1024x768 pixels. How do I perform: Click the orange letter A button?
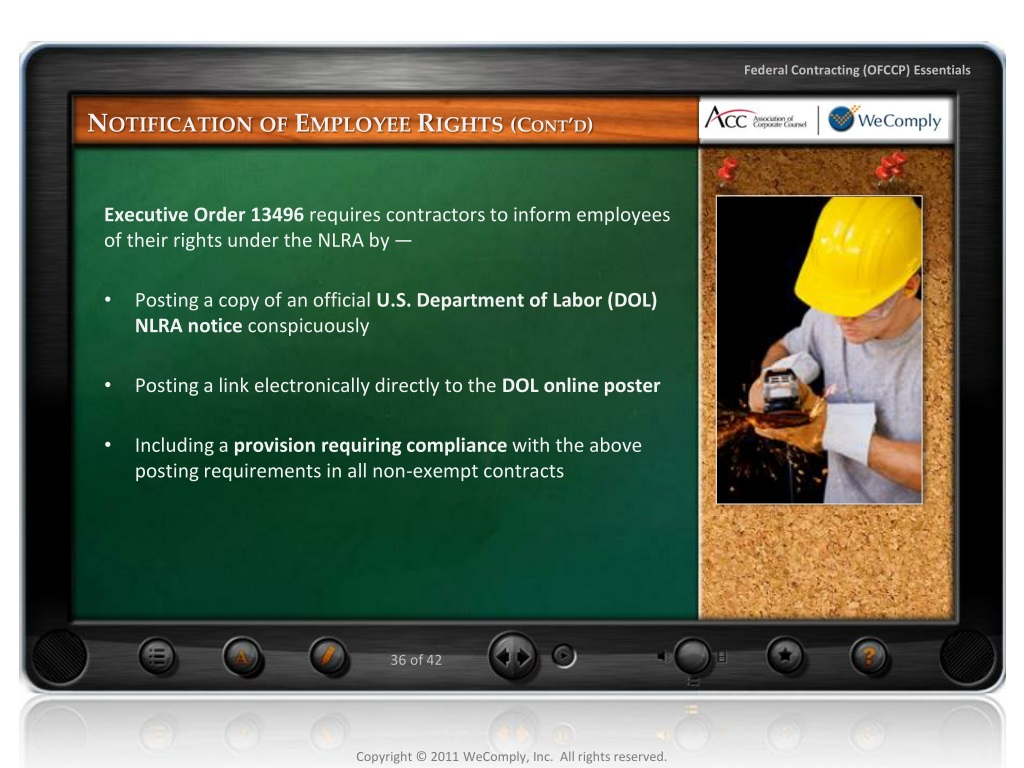click(242, 656)
